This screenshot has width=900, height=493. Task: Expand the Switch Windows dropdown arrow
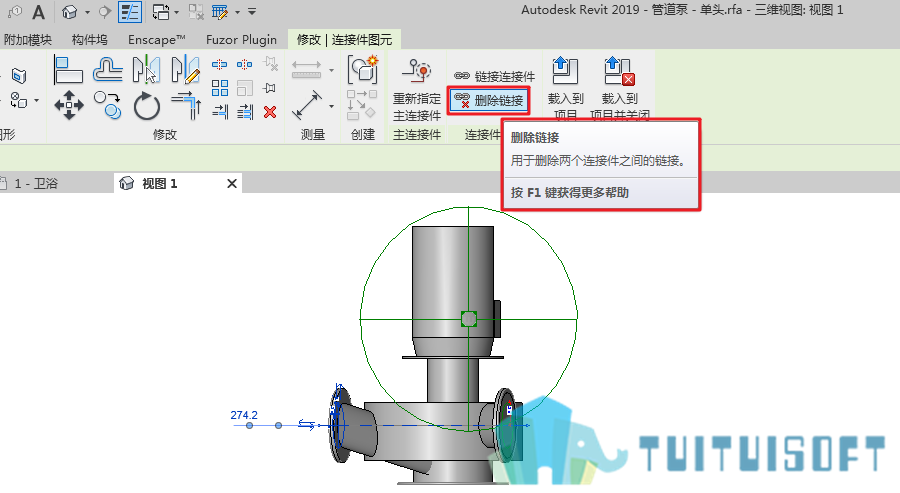[176, 12]
